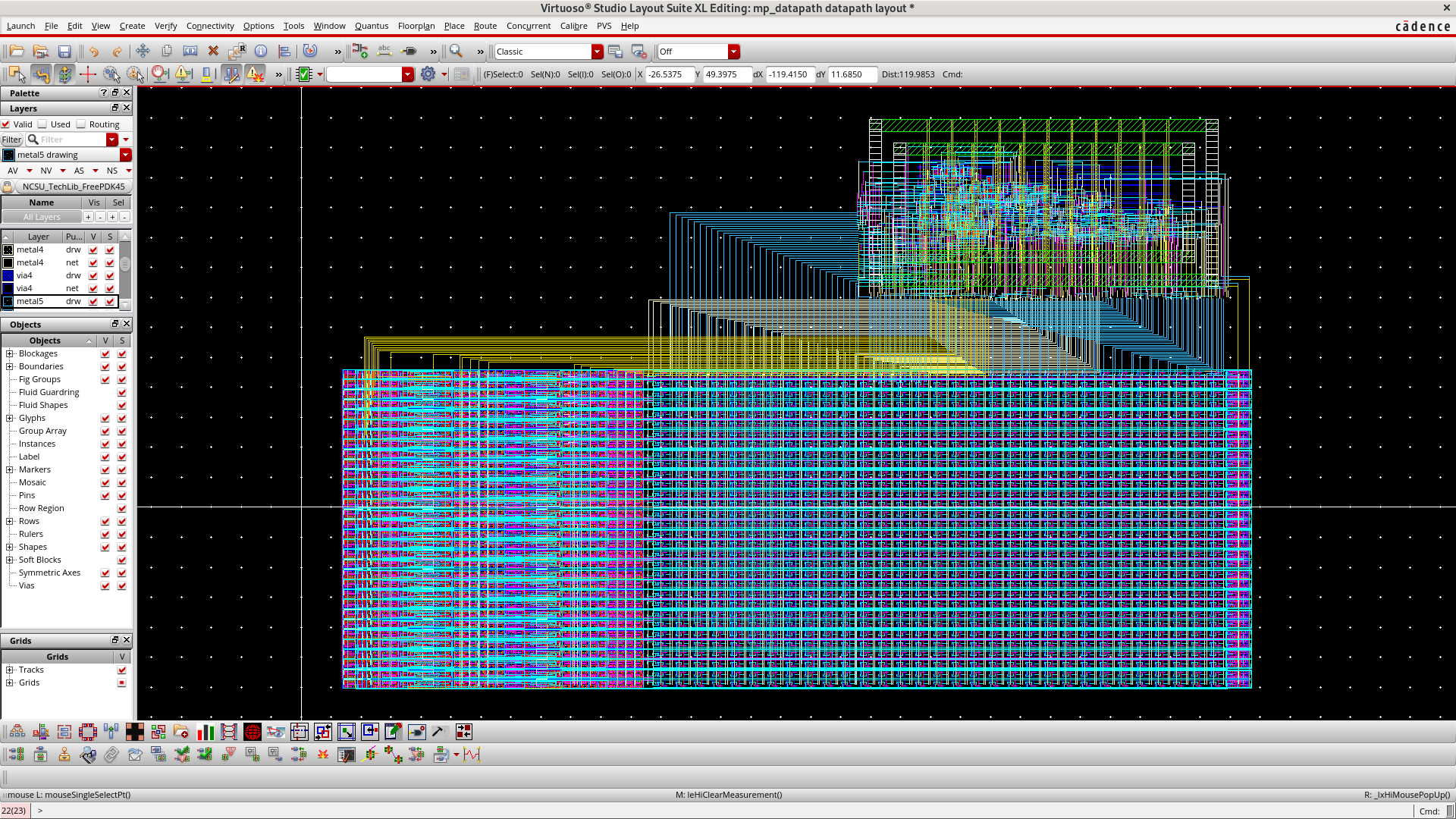Click the magnifier zoom icon

point(456,52)
